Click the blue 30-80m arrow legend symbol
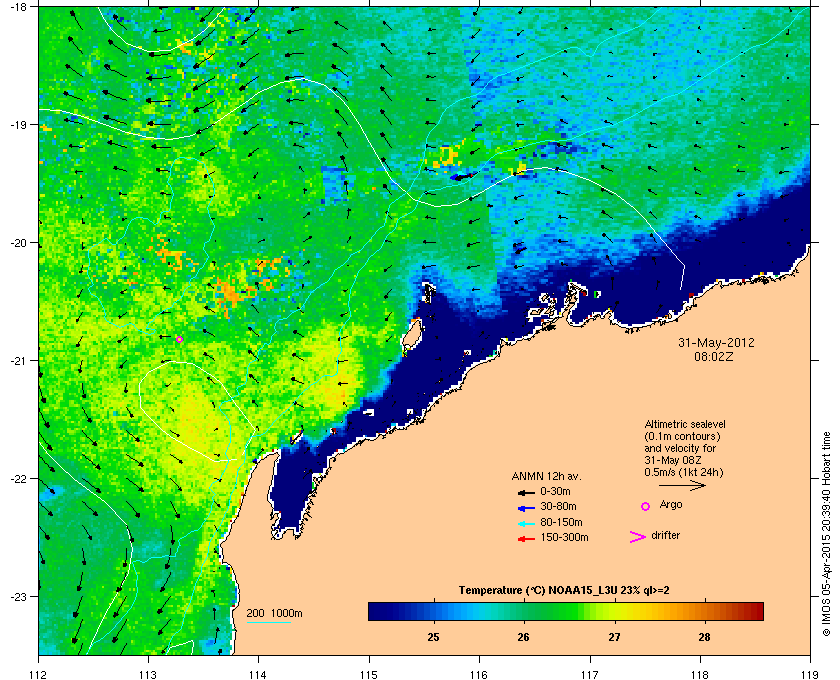Viewport: 840px width, 680px height. pos(526,508)
